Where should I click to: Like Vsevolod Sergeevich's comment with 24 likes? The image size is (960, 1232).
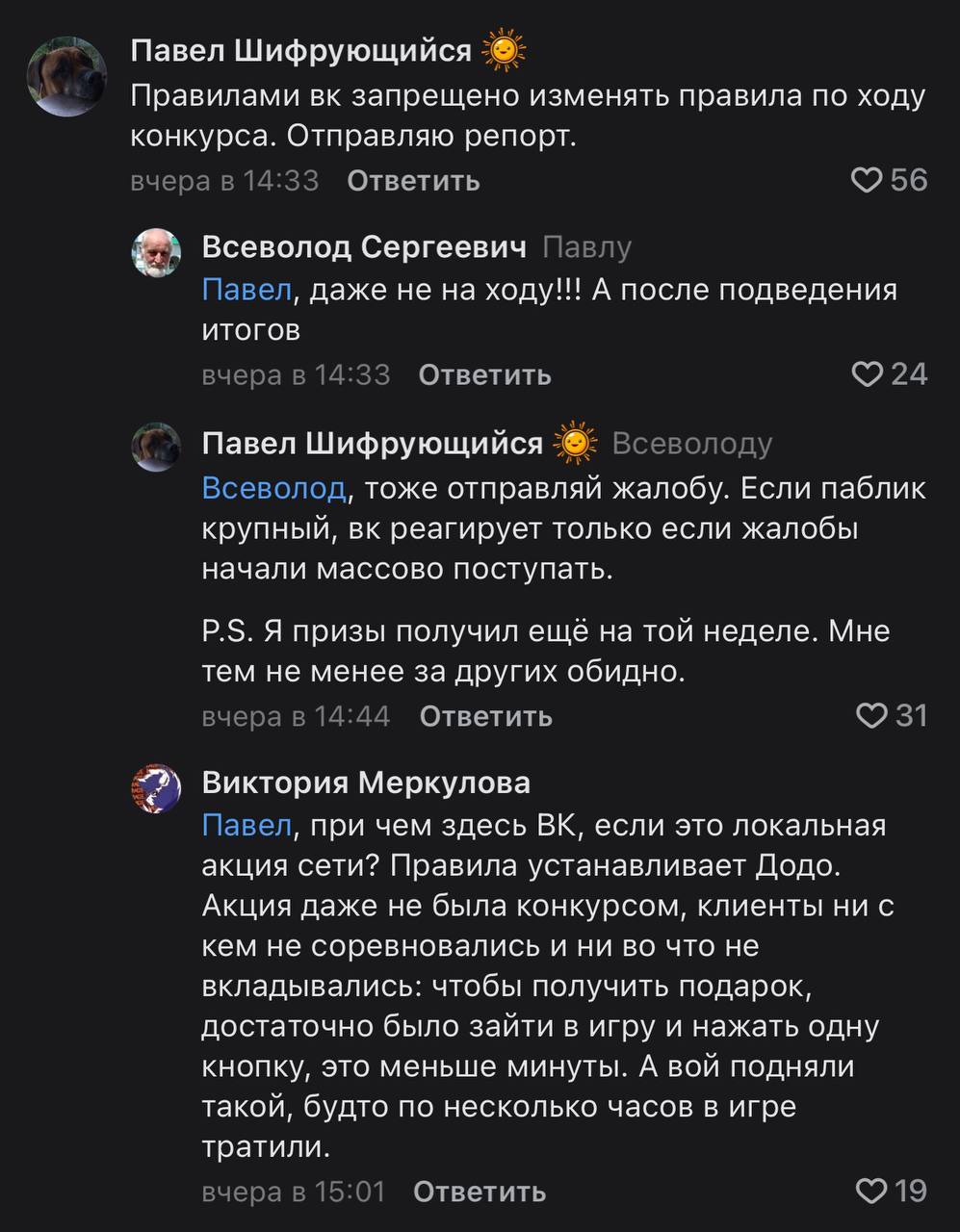point(869,373)
